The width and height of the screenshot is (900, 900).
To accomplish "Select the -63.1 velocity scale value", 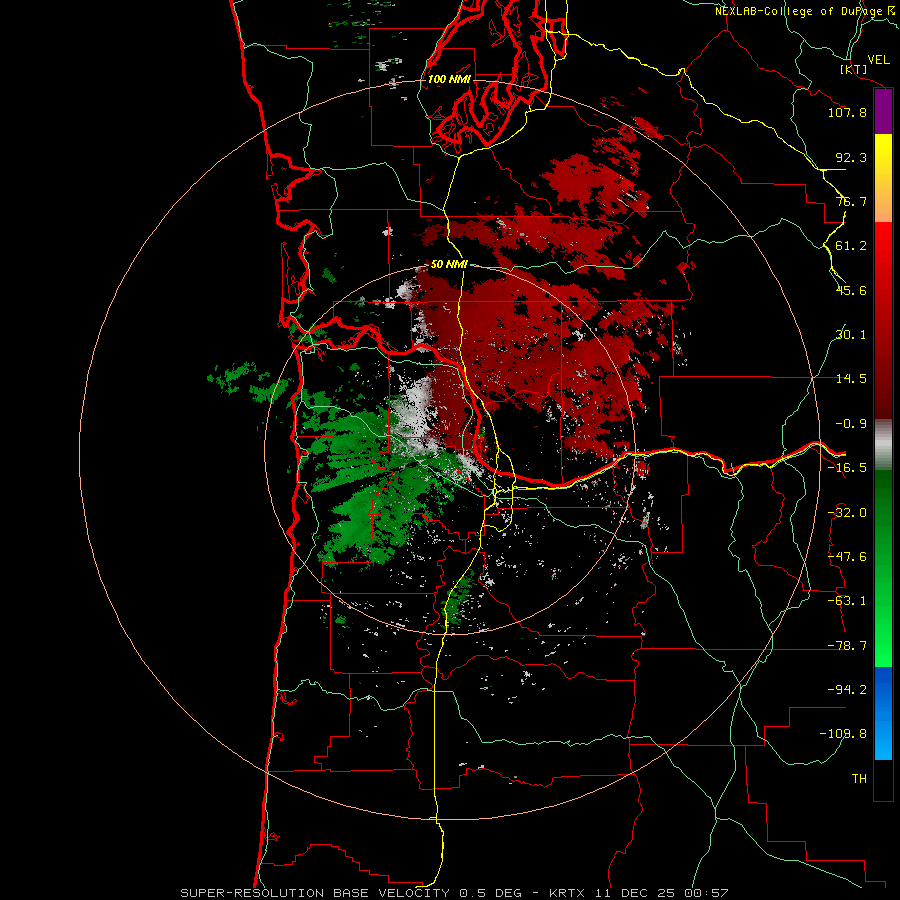I will [x=847, y=601].
